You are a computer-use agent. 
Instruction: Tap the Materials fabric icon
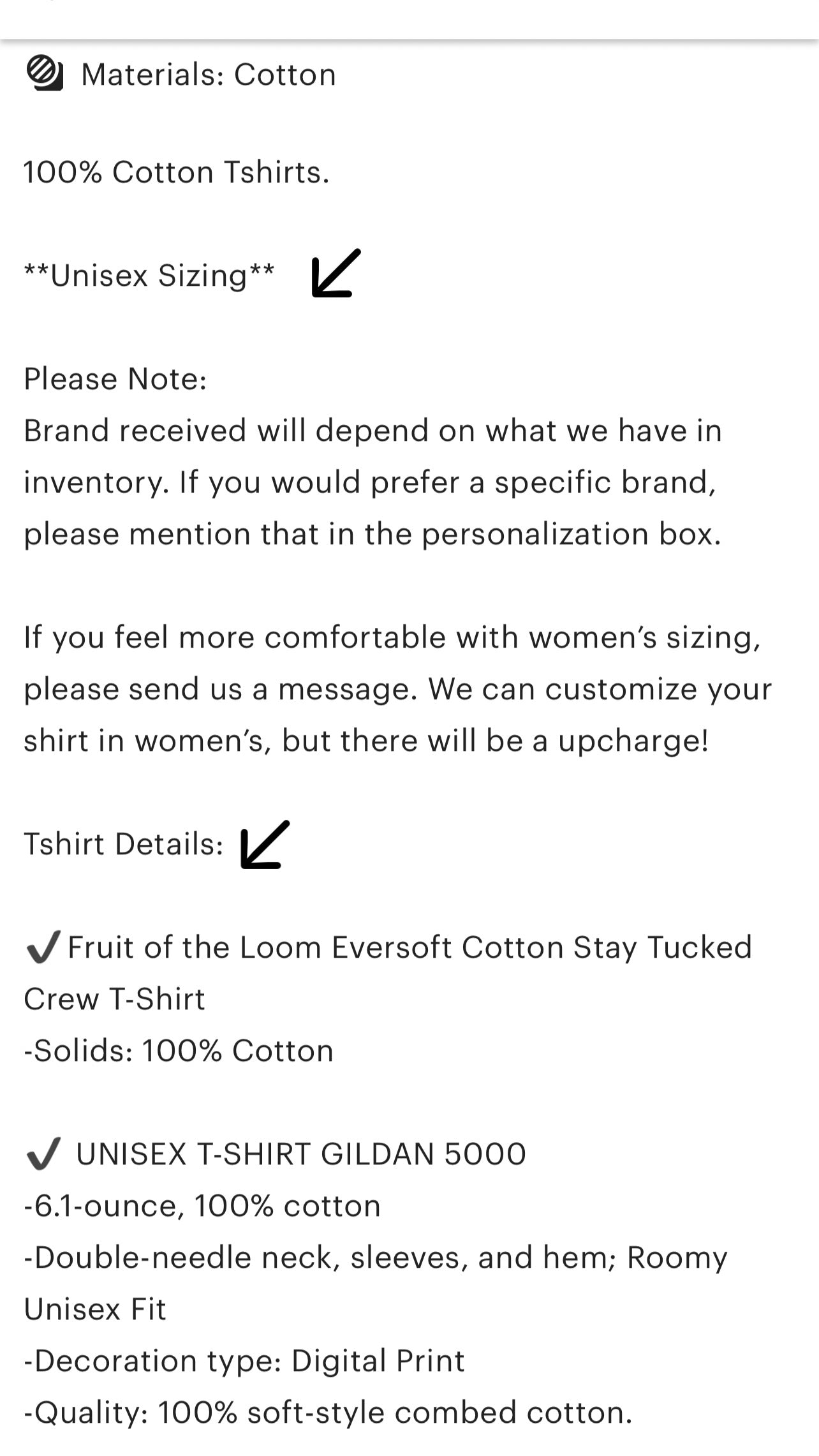click(45, 73)
